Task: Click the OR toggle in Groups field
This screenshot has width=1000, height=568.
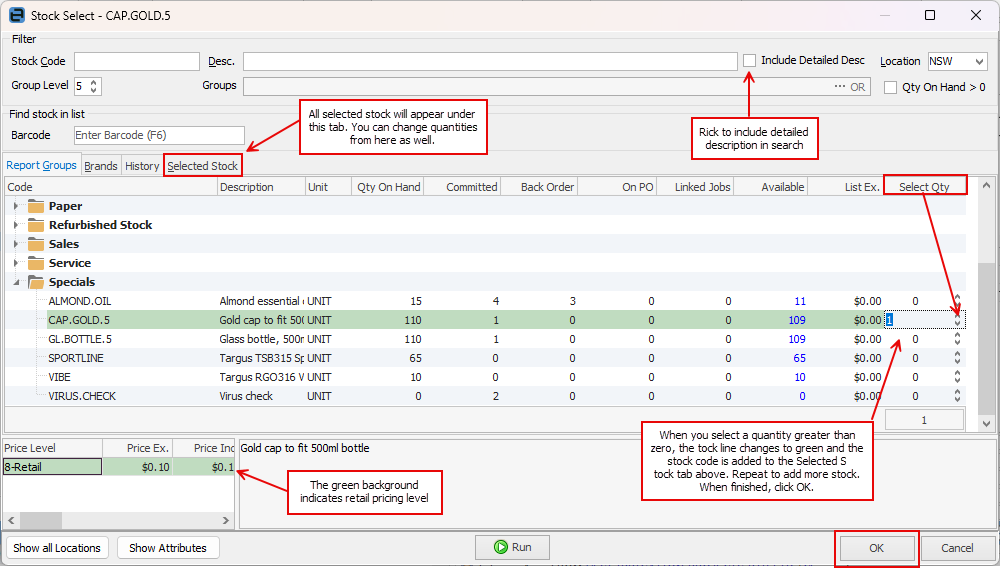Action: (x=858, y=87)
